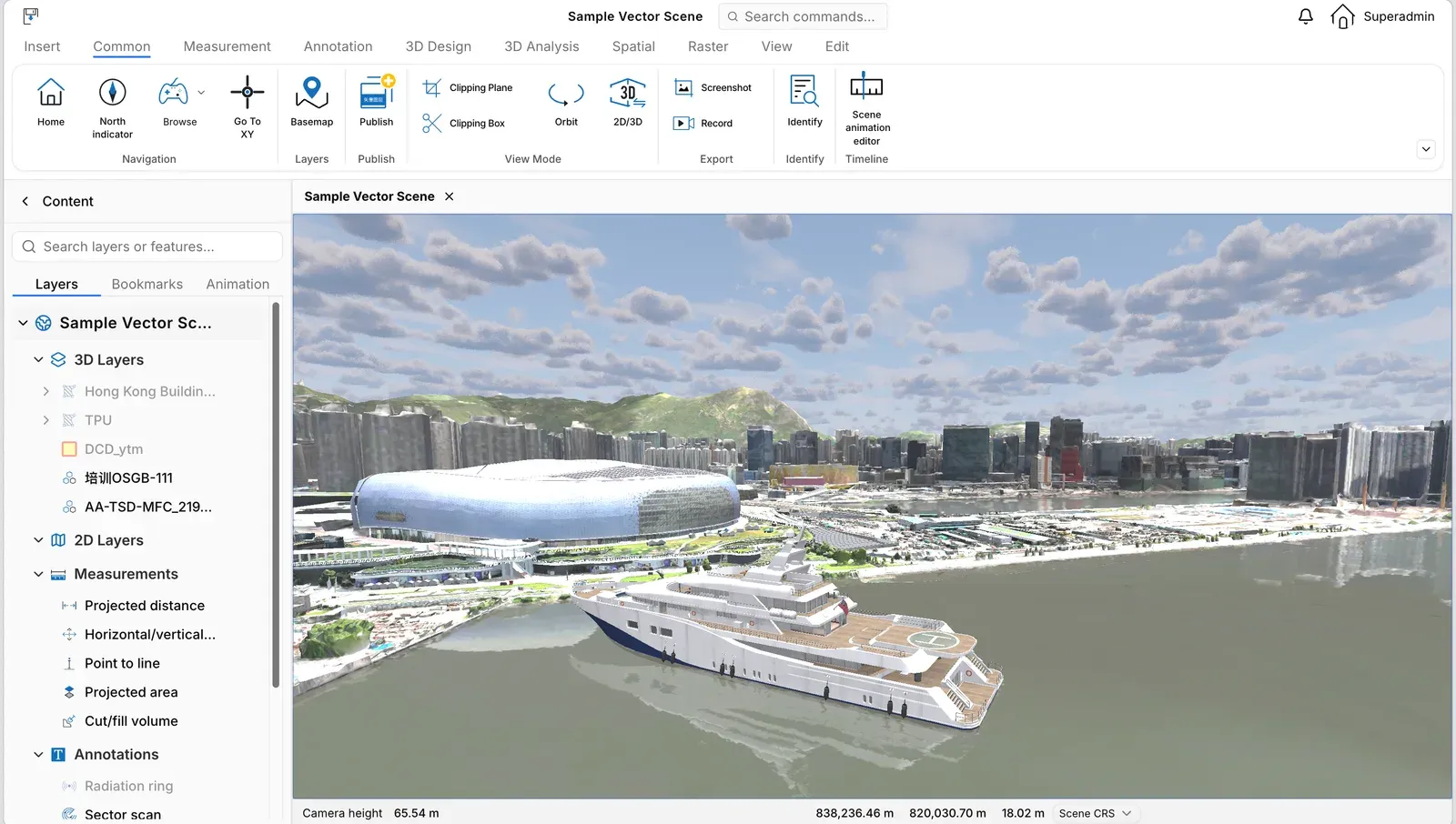Collapse the 3D Layers group

tap(38, 360)
